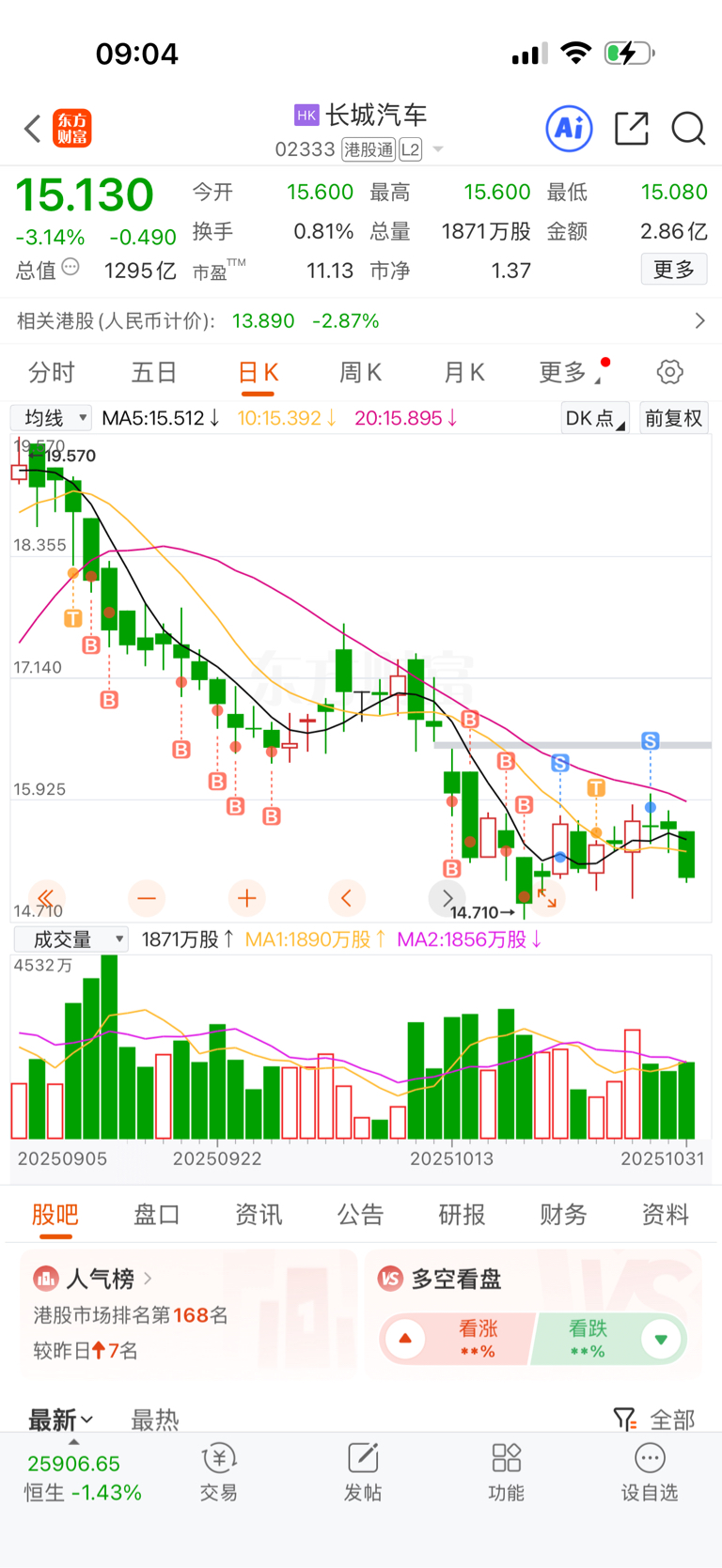Open the 股吧 tab
Image resolution: width=722 pixels, height=1568 pixels.
(55, 1215)
